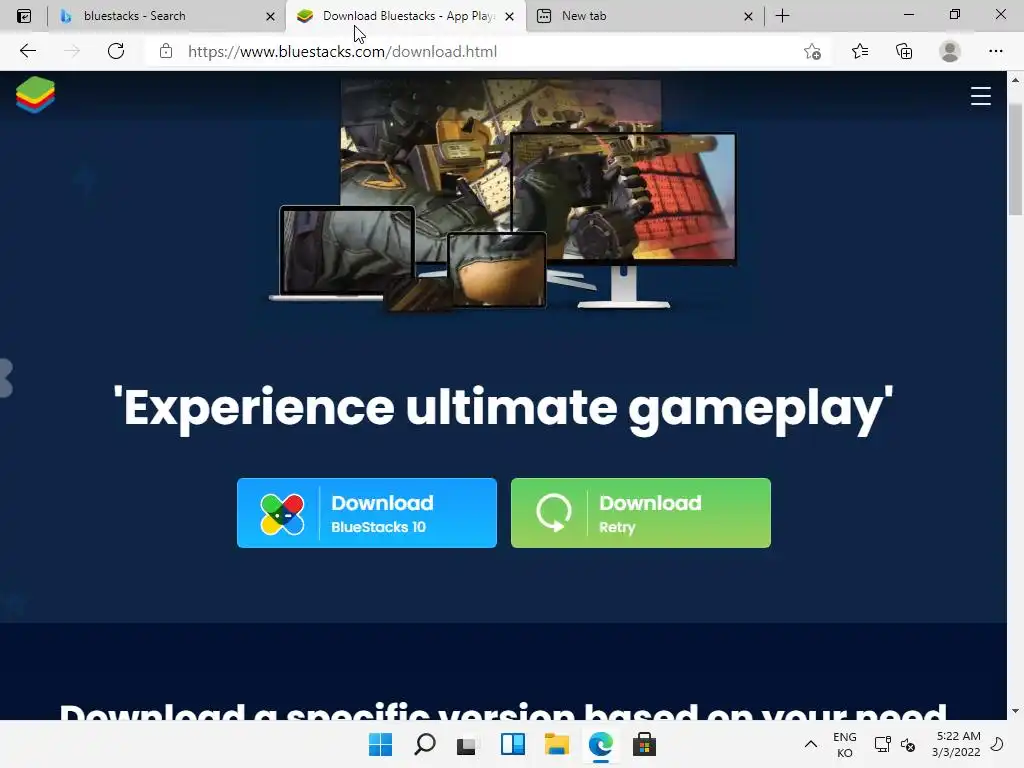Close the Download Bluestacks tab
This screenshot has width=1024, height=768.
509,16
